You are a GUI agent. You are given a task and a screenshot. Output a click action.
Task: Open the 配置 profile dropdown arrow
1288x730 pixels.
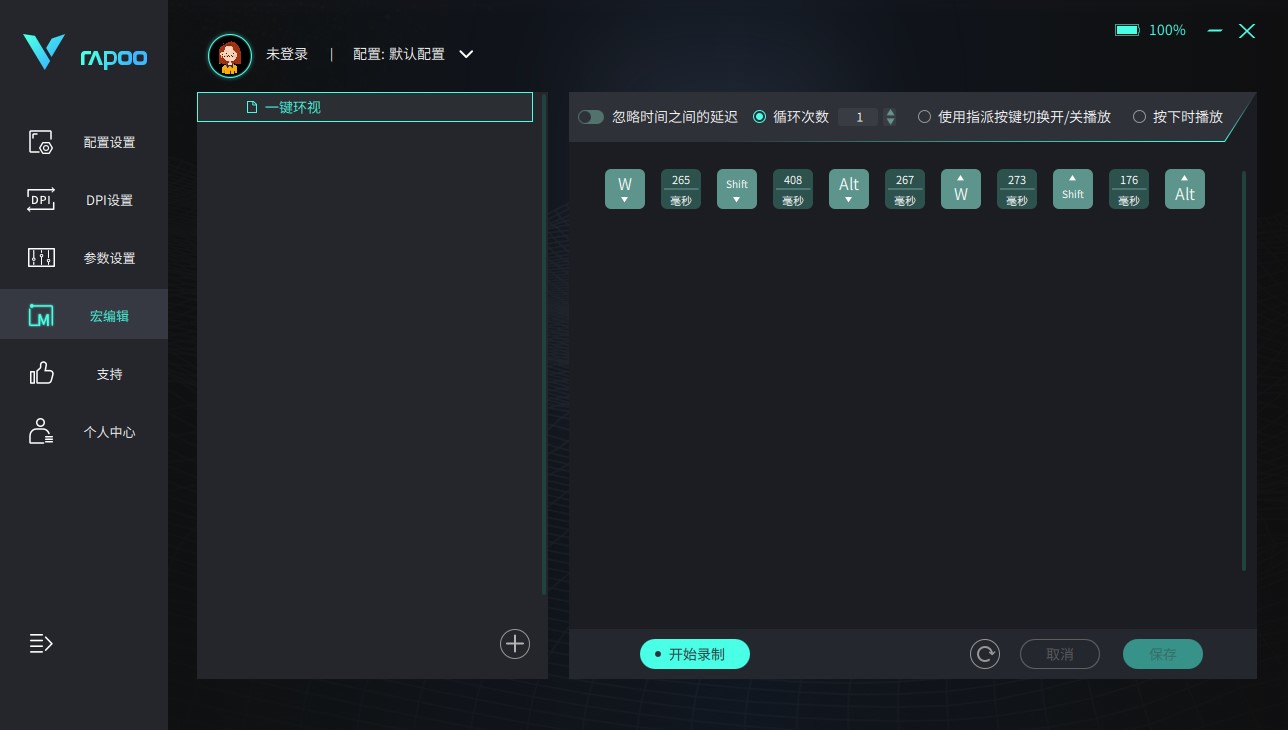point(466,54)
